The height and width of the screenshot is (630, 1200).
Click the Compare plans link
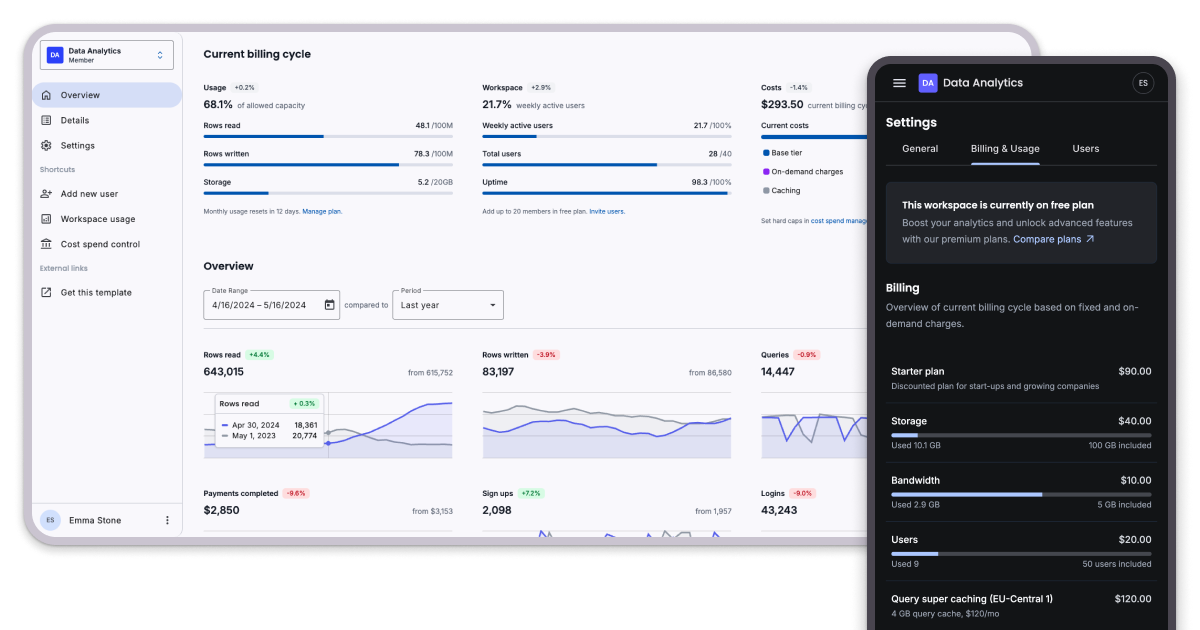point(1047,239)
